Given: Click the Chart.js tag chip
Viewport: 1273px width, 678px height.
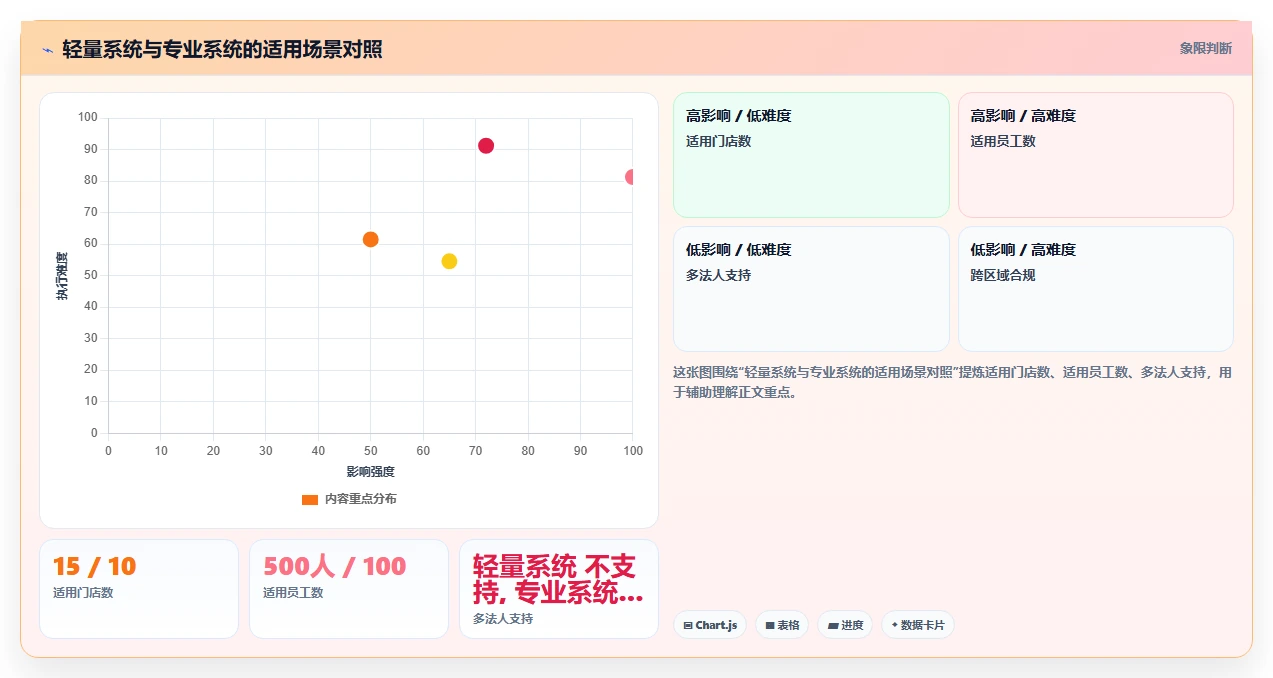Looking at the screenshot, I should [710, 625].
